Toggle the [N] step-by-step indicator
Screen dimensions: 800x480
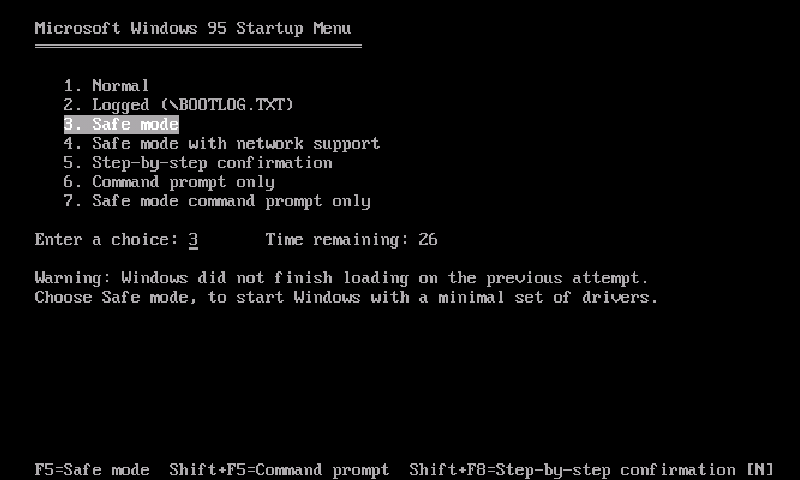click(760, 469)
